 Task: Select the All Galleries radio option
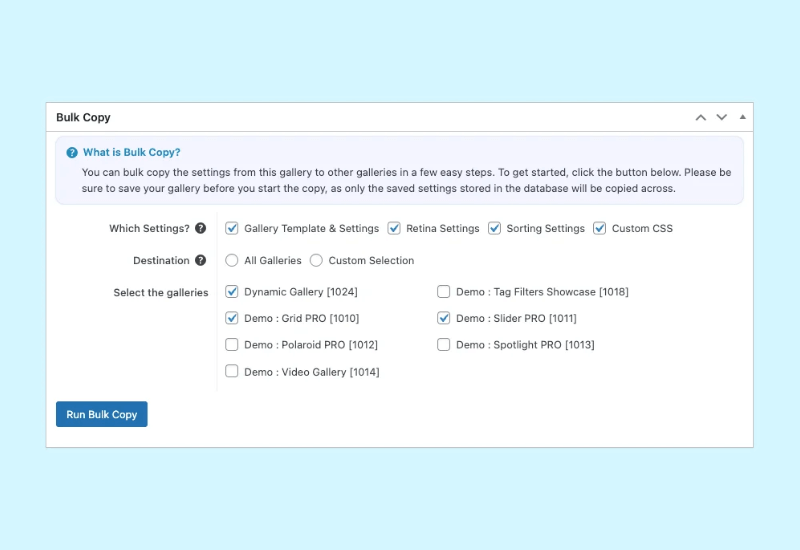click(232, 260)
